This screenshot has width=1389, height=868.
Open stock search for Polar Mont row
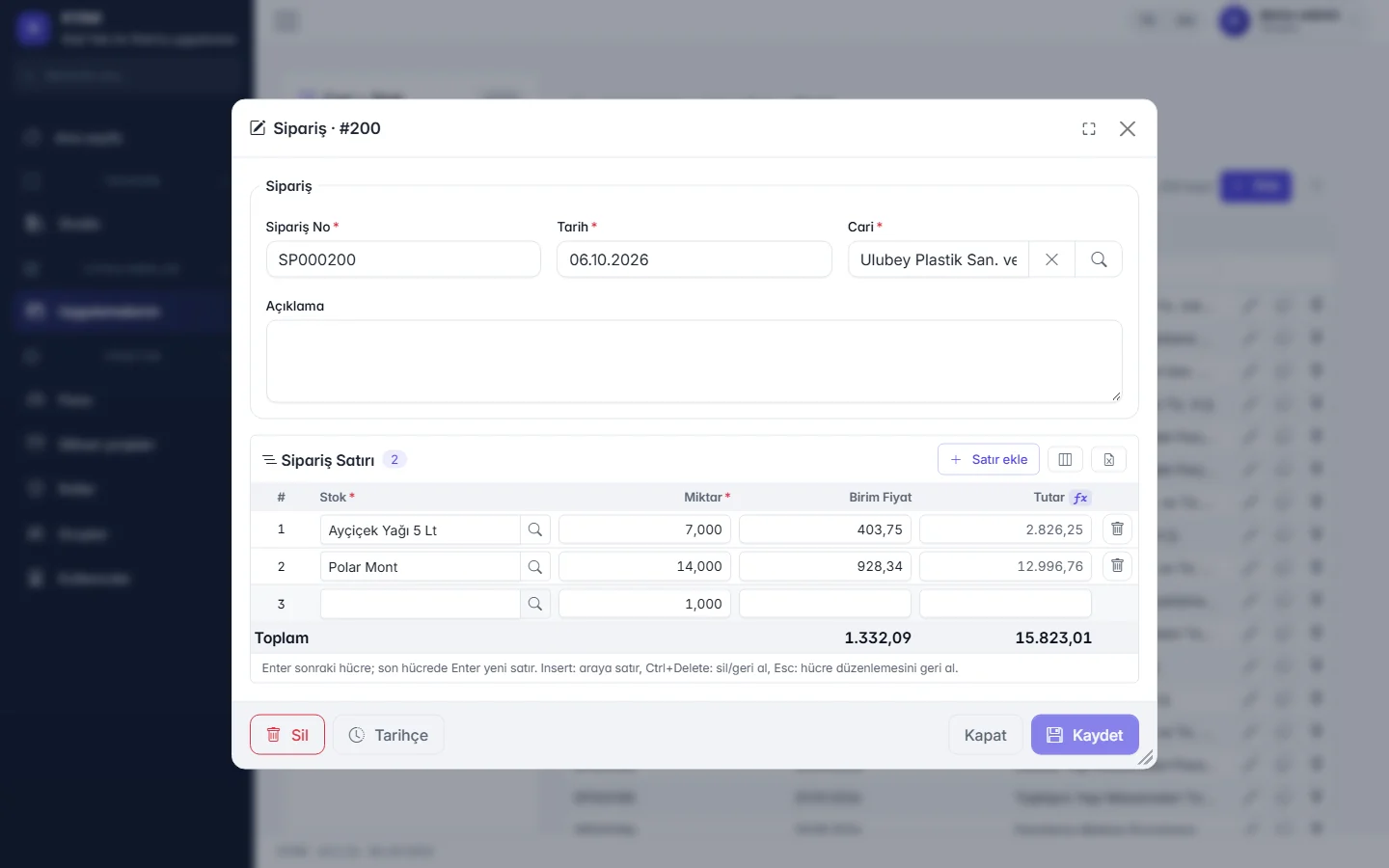(535, 566)
